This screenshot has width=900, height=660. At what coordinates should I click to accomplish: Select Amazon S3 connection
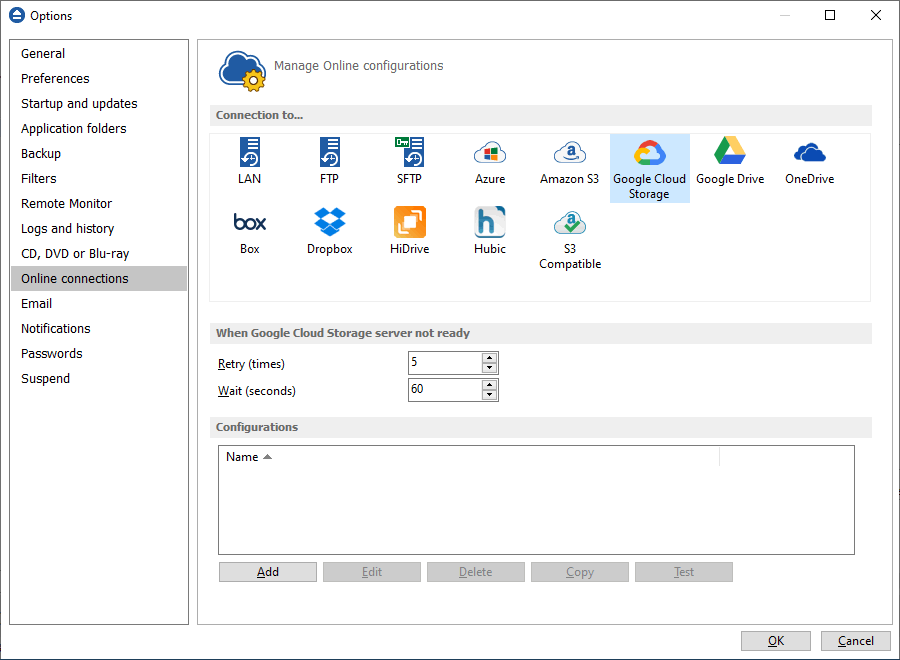click(x=569, y=161)
